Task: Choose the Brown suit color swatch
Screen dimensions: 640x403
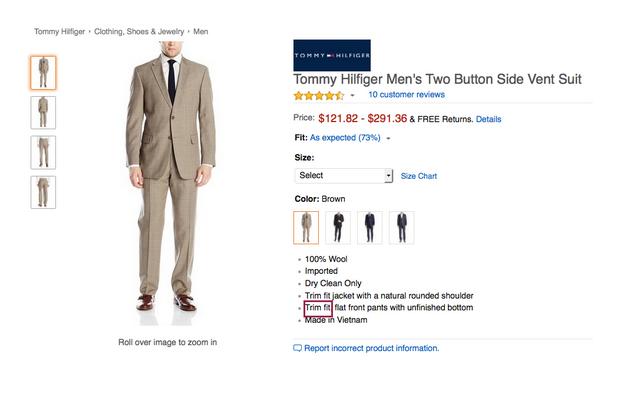Action: coord(306,228)
